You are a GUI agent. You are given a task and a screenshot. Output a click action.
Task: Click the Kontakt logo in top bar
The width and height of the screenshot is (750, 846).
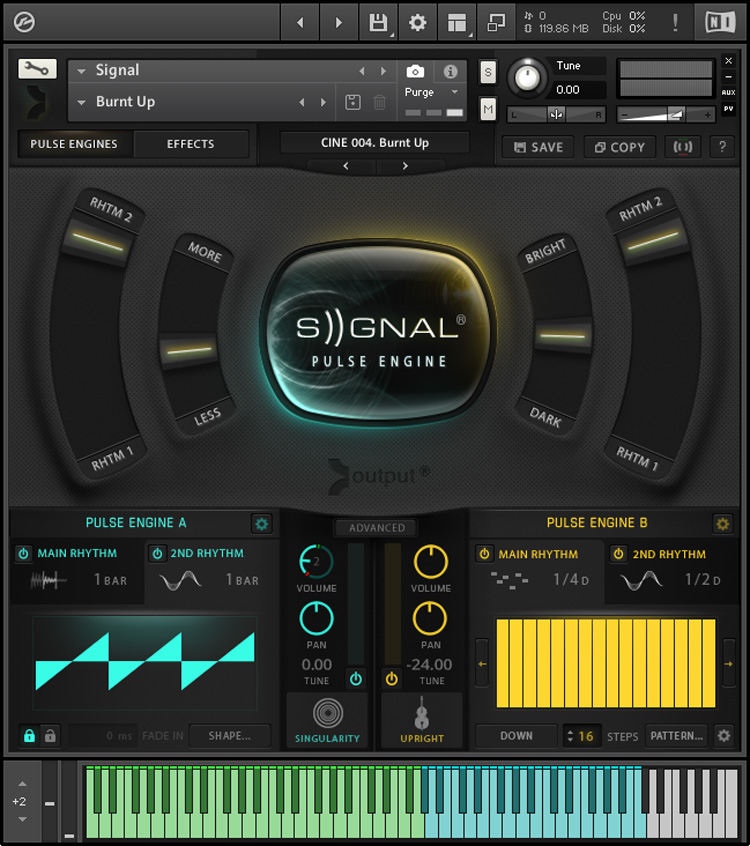(x=24, y=22)
